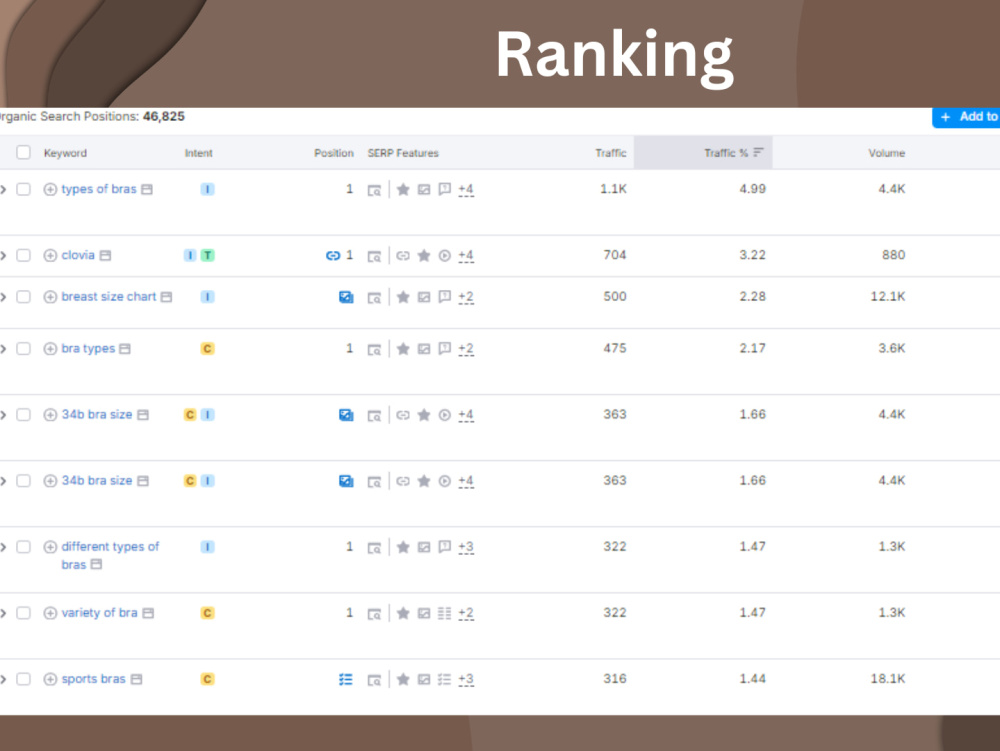Open the variety of bra keyword link
Screen dimensions: 1000x751
click(x=99, y=613)
